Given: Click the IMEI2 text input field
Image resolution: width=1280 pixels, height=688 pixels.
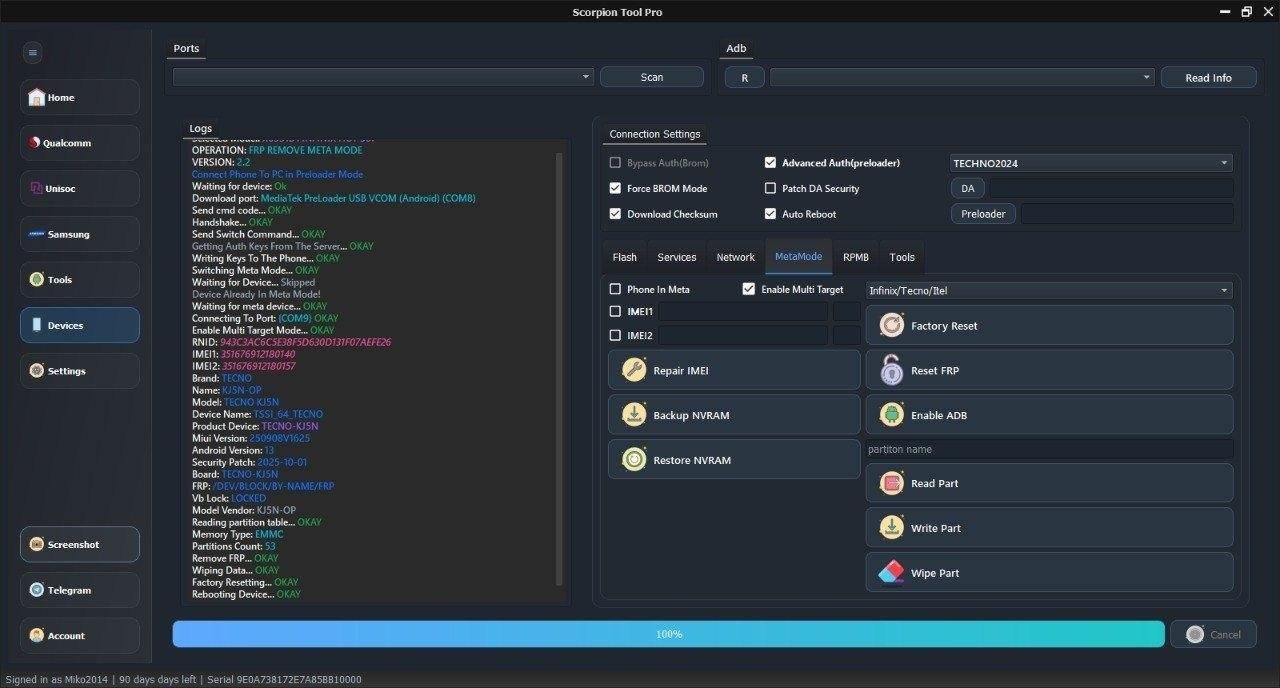Looking at the screenshot, I should 743,335.
